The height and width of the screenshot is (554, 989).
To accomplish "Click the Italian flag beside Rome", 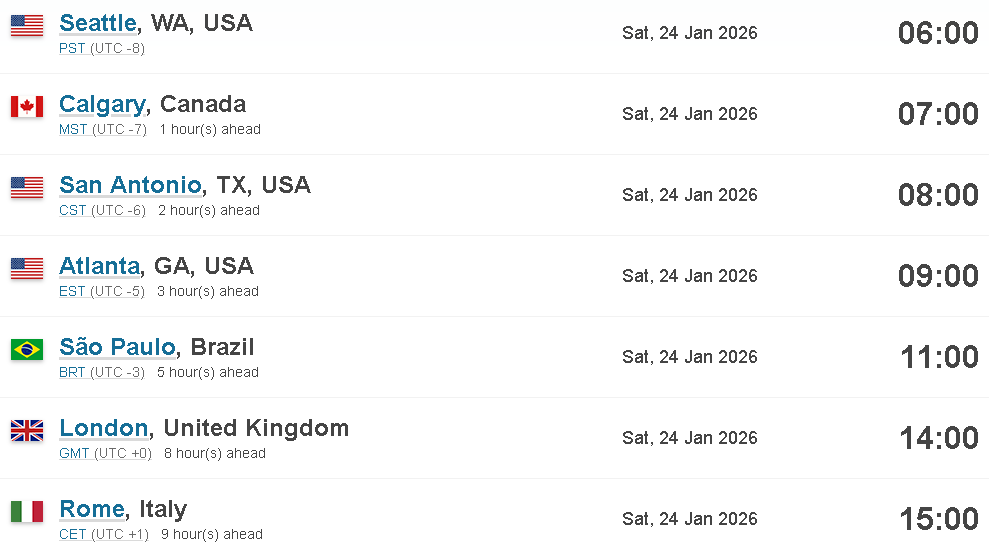I will 27,511.
